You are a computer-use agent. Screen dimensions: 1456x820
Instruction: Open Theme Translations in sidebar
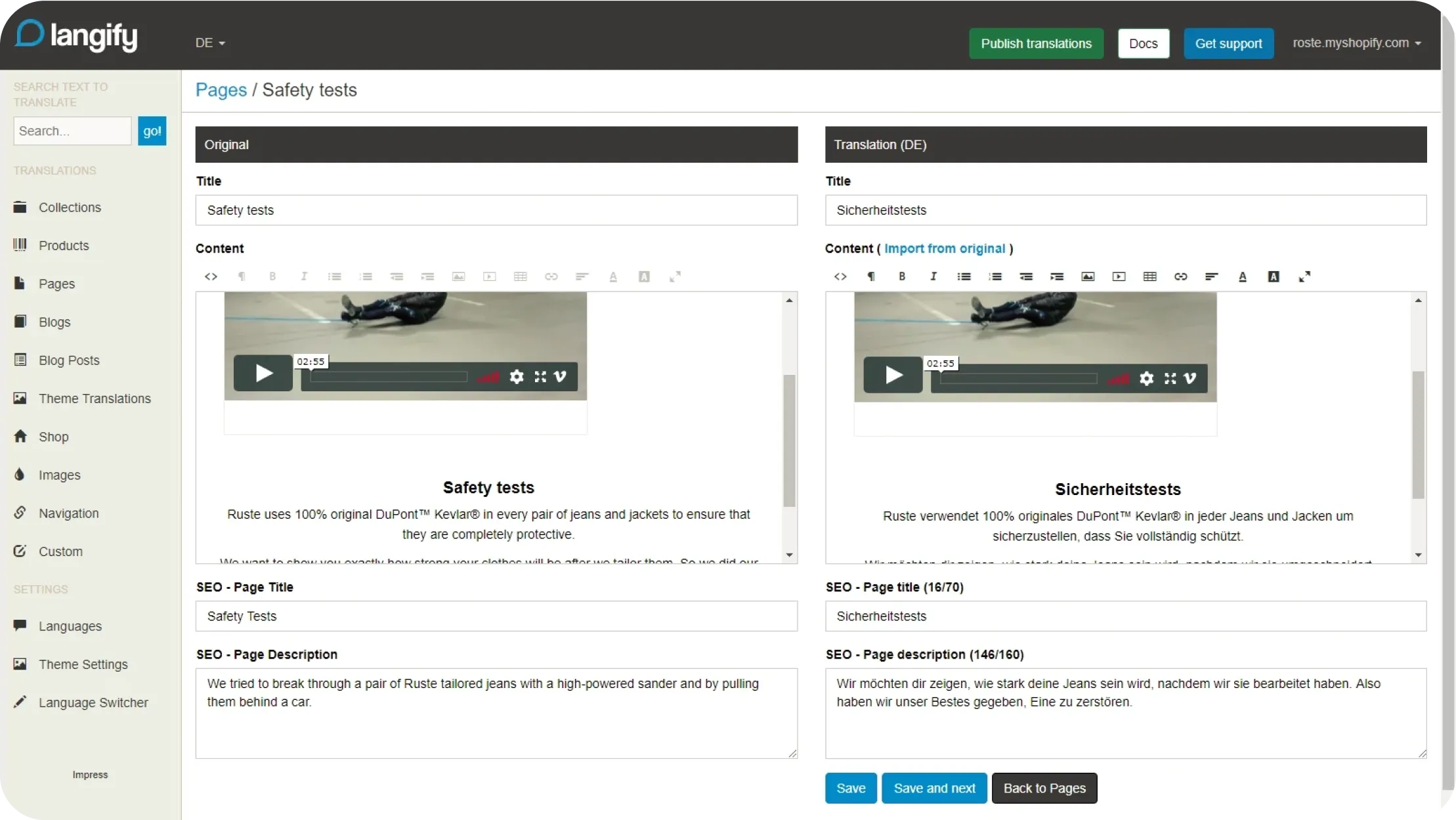coord(95,399)
